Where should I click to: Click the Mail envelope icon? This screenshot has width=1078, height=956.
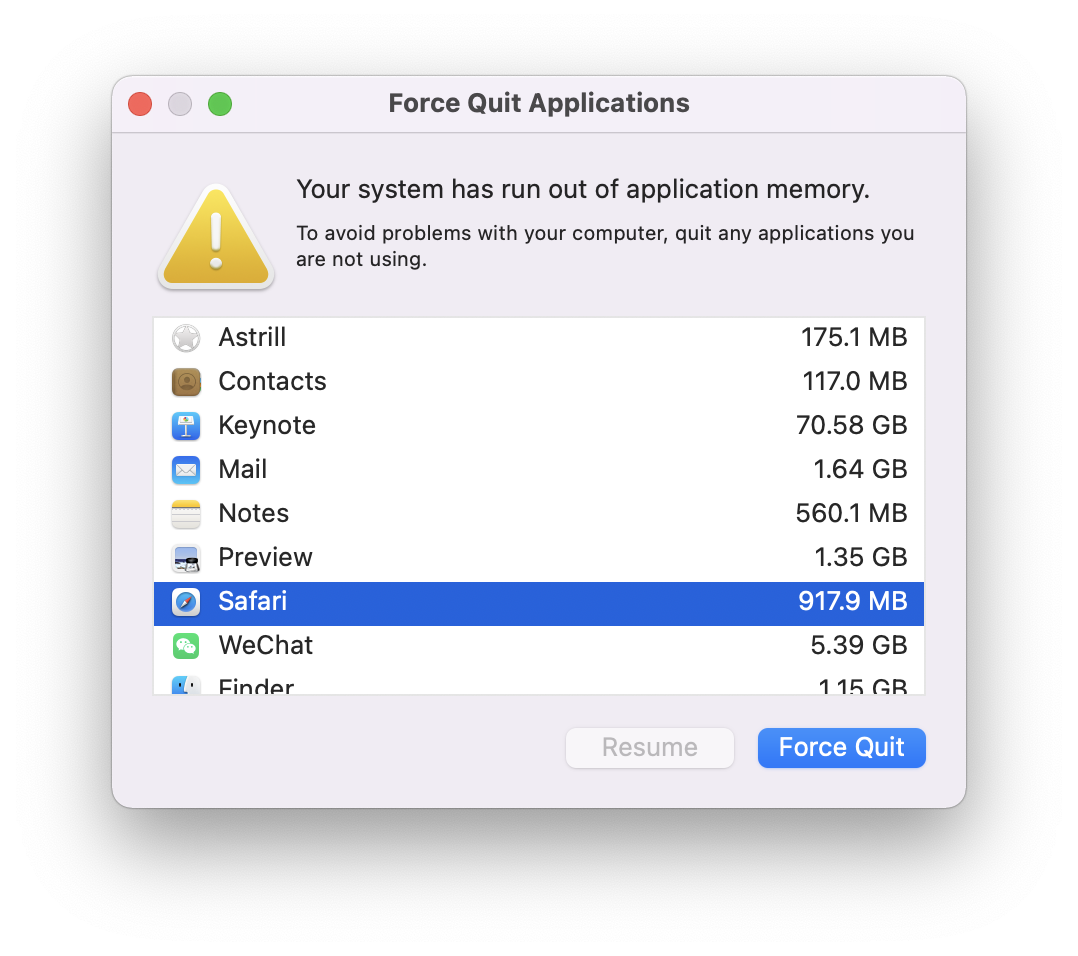pos(186,470)
